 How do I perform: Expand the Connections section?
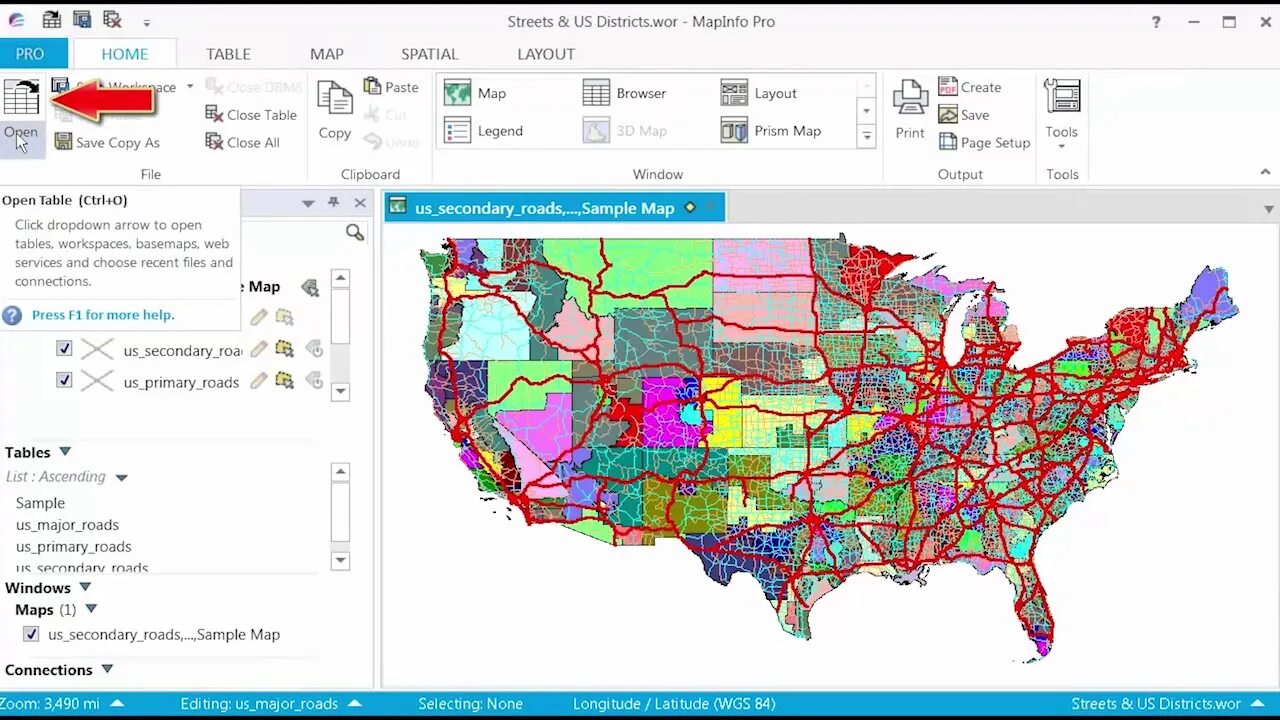(107, 669)
